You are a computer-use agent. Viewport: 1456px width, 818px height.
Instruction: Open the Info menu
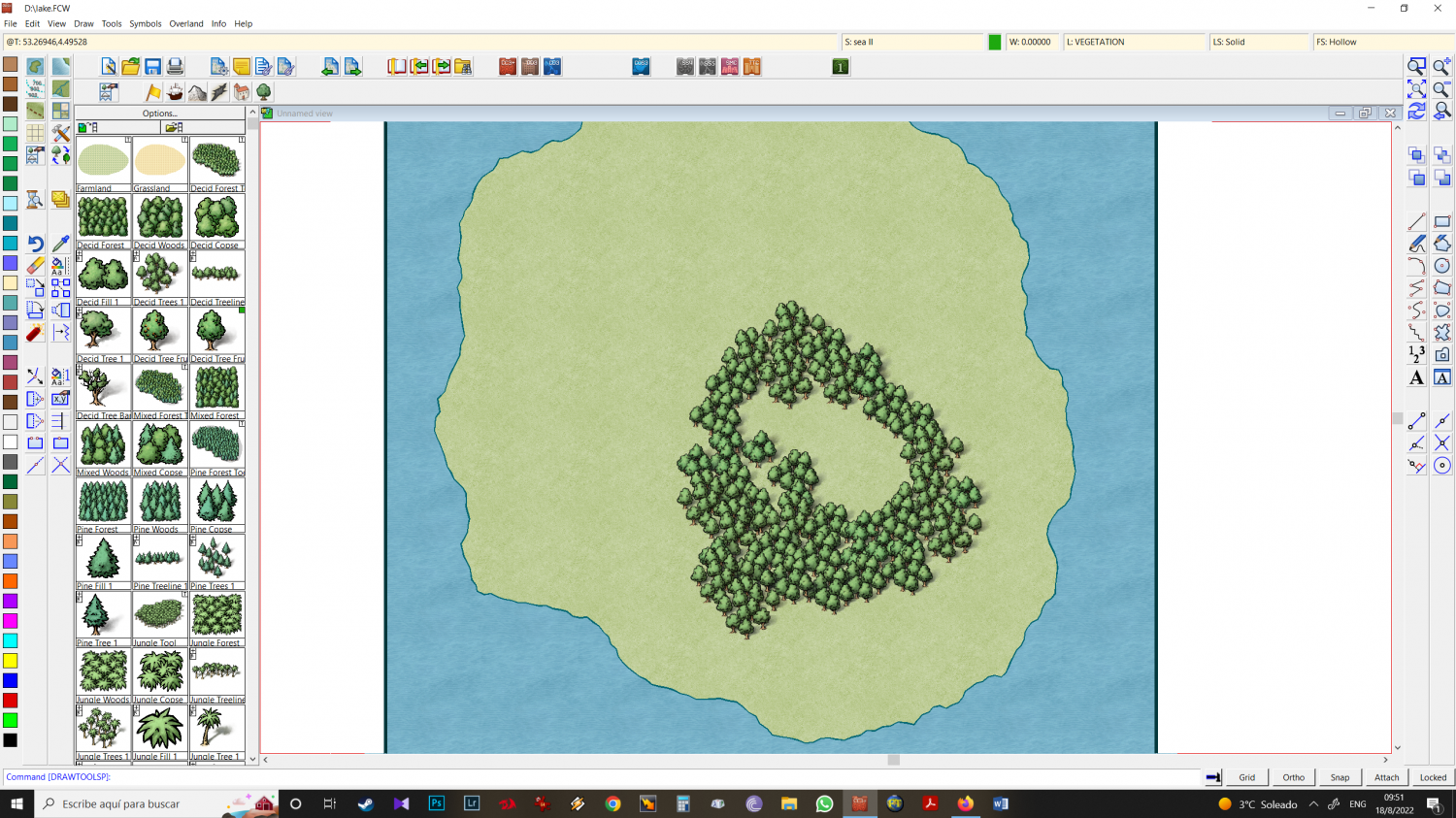click(x=218, y=23)
